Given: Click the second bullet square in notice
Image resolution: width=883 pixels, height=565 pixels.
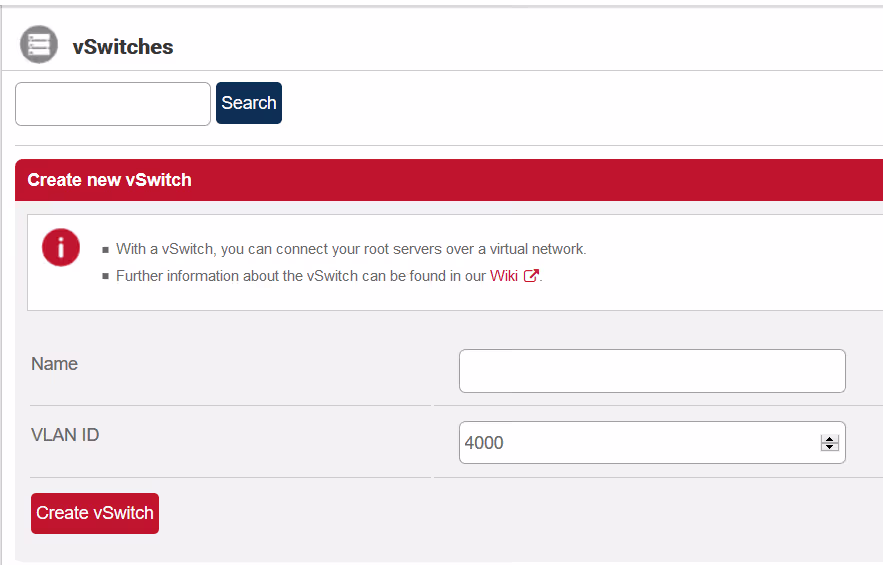Looking at the screenshot, I should (x=105, y=277).
